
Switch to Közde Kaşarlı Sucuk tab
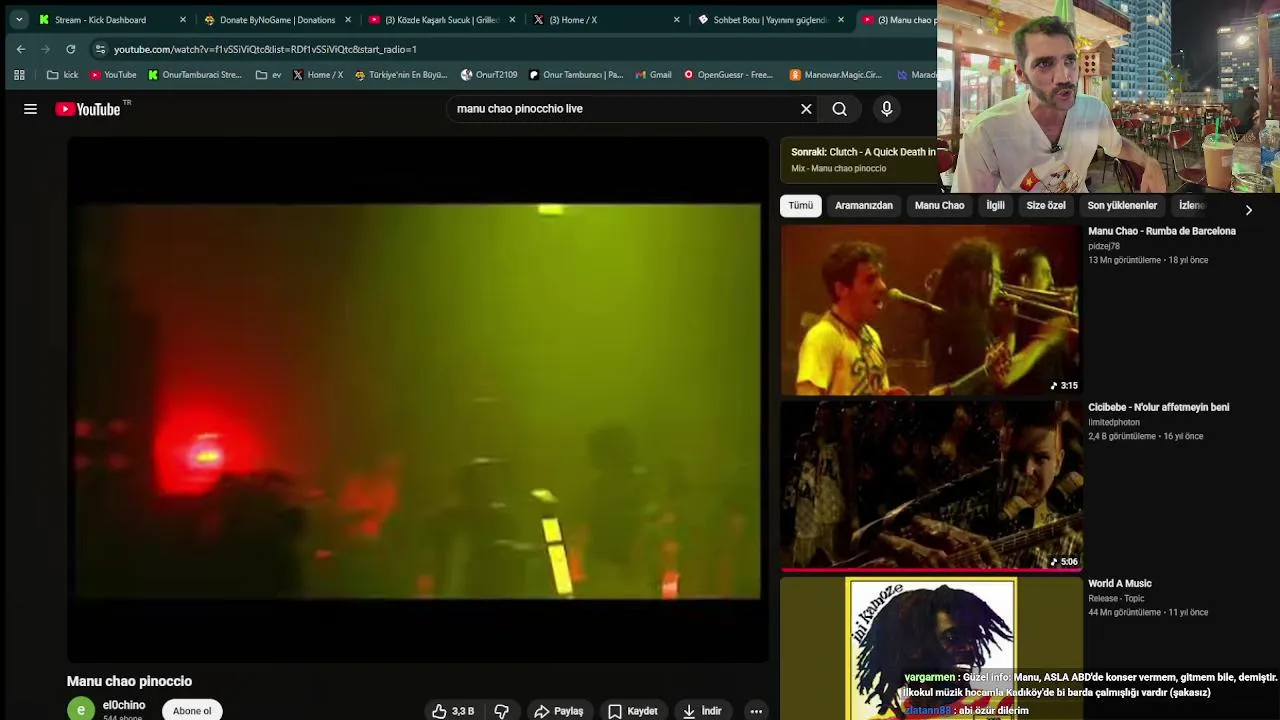pyautogui.click(x=442, y=20)
